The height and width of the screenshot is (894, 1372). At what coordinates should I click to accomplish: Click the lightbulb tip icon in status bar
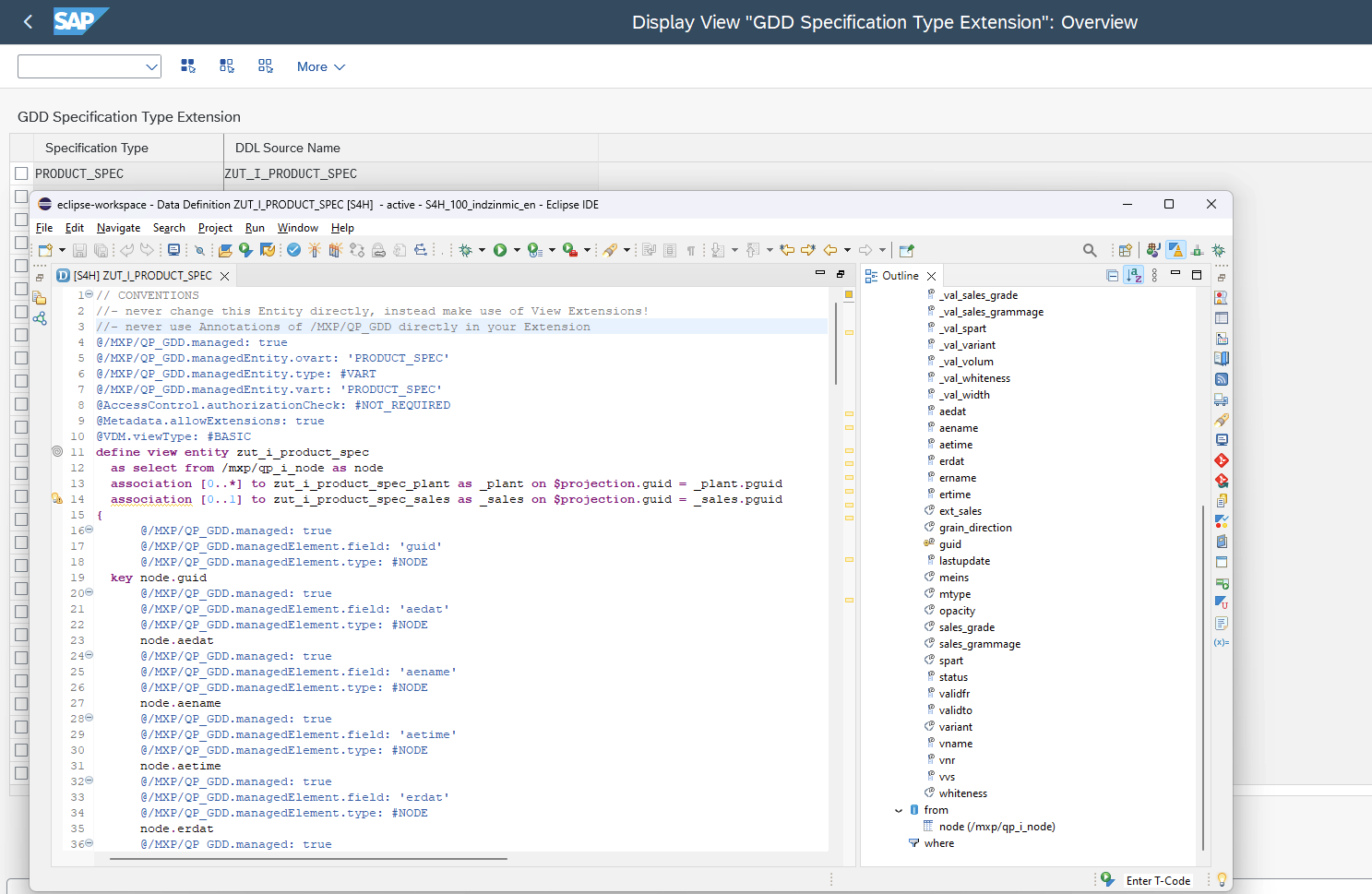point(1222,880)
